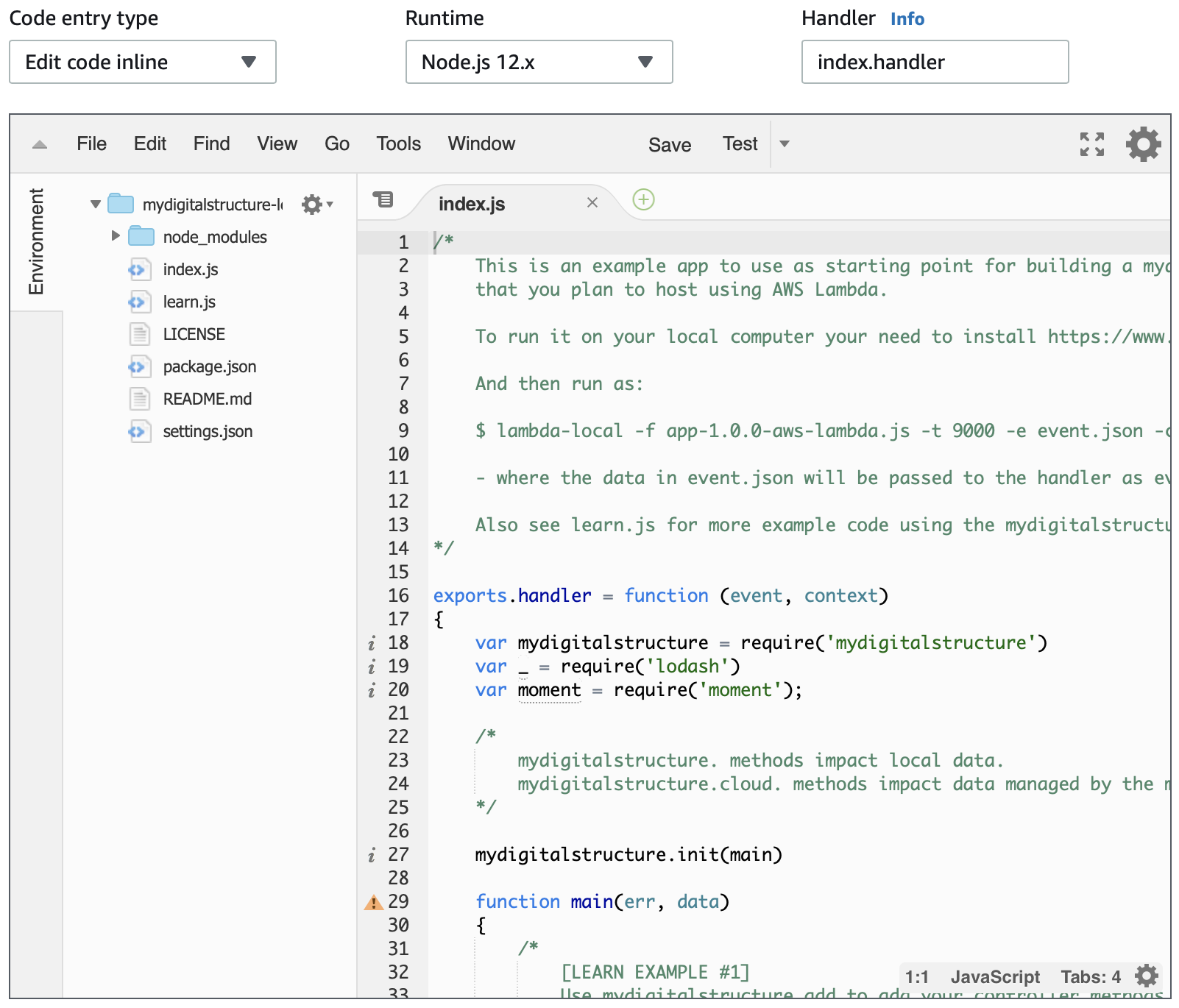Close the index.js tab

pyautogui.click(x=592, y=202)
